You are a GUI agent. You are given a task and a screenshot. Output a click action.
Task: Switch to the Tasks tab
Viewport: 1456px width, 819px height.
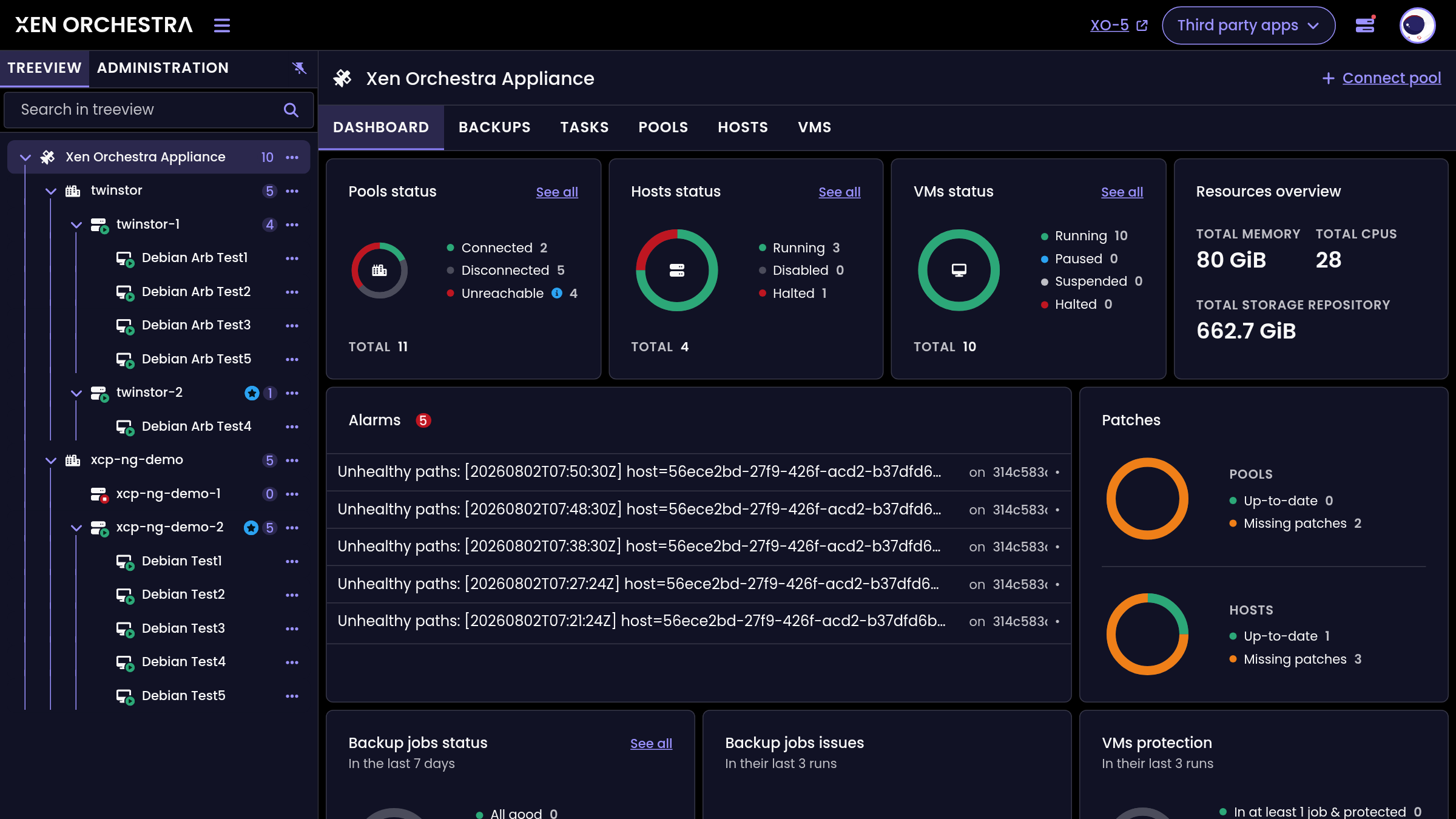584,127
